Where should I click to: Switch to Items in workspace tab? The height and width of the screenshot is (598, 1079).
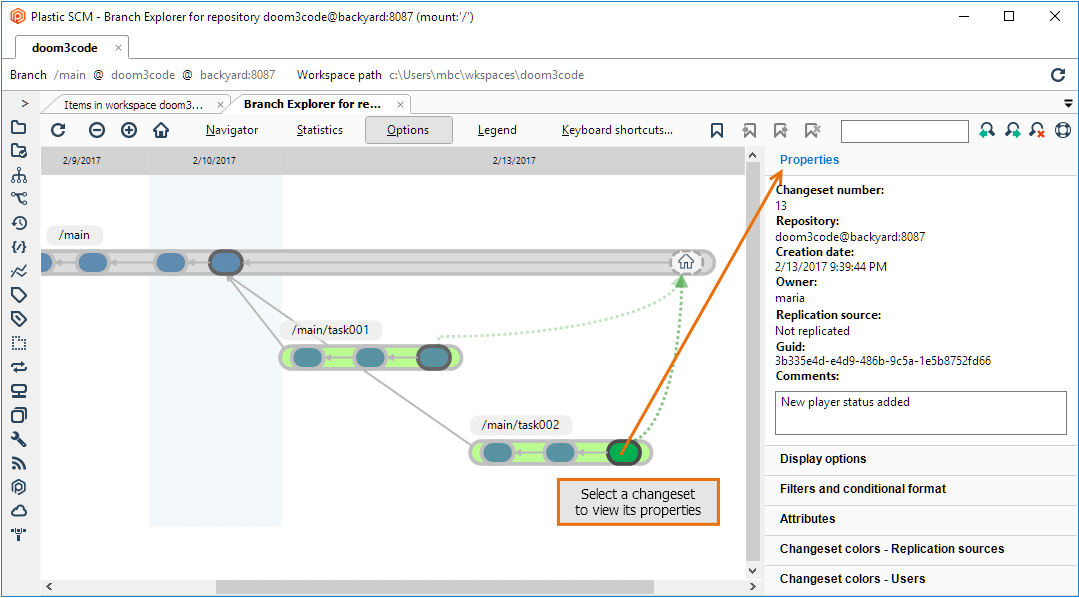(133, 104)
